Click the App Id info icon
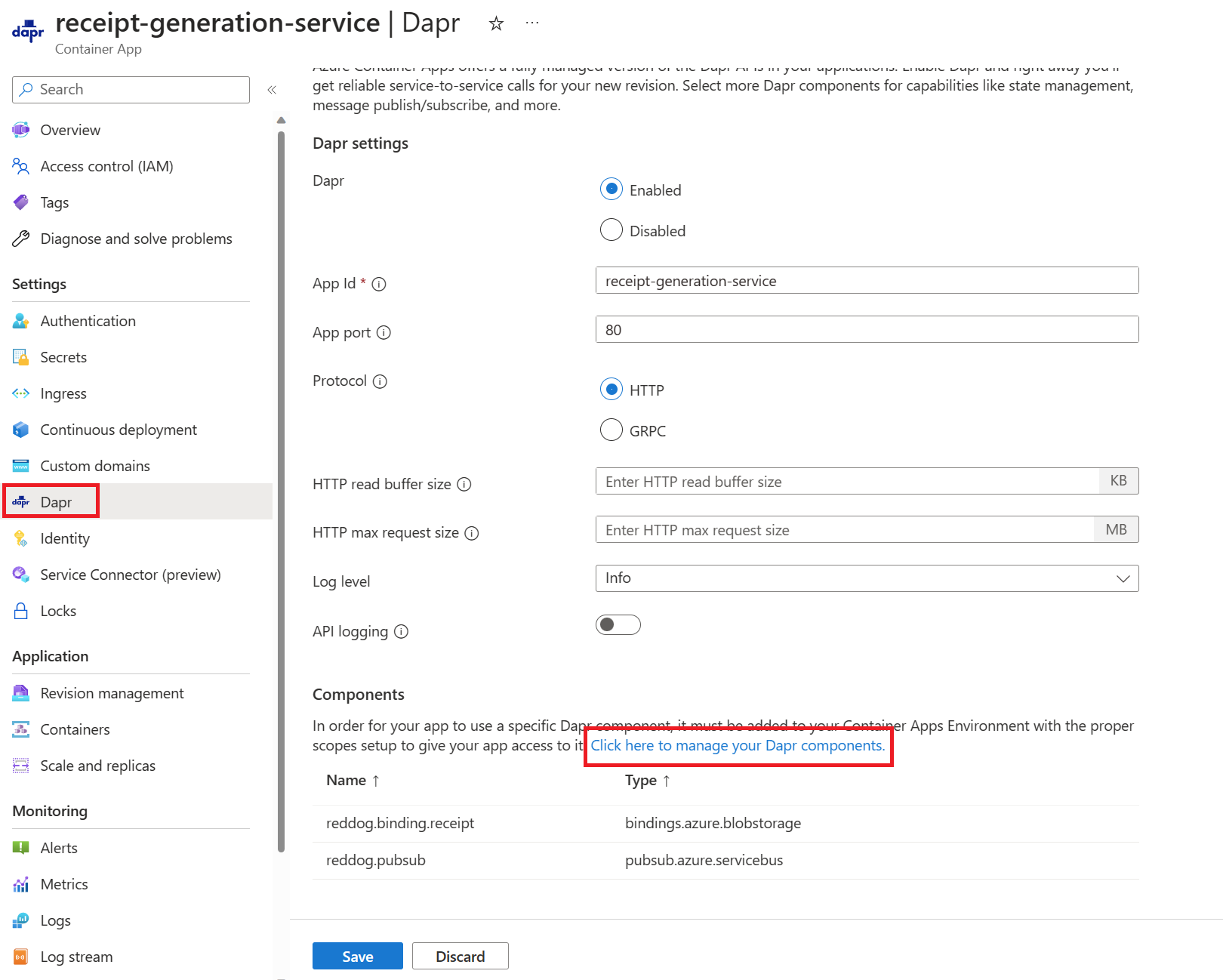The image size is (1223, 980). [x=379, y=284]
